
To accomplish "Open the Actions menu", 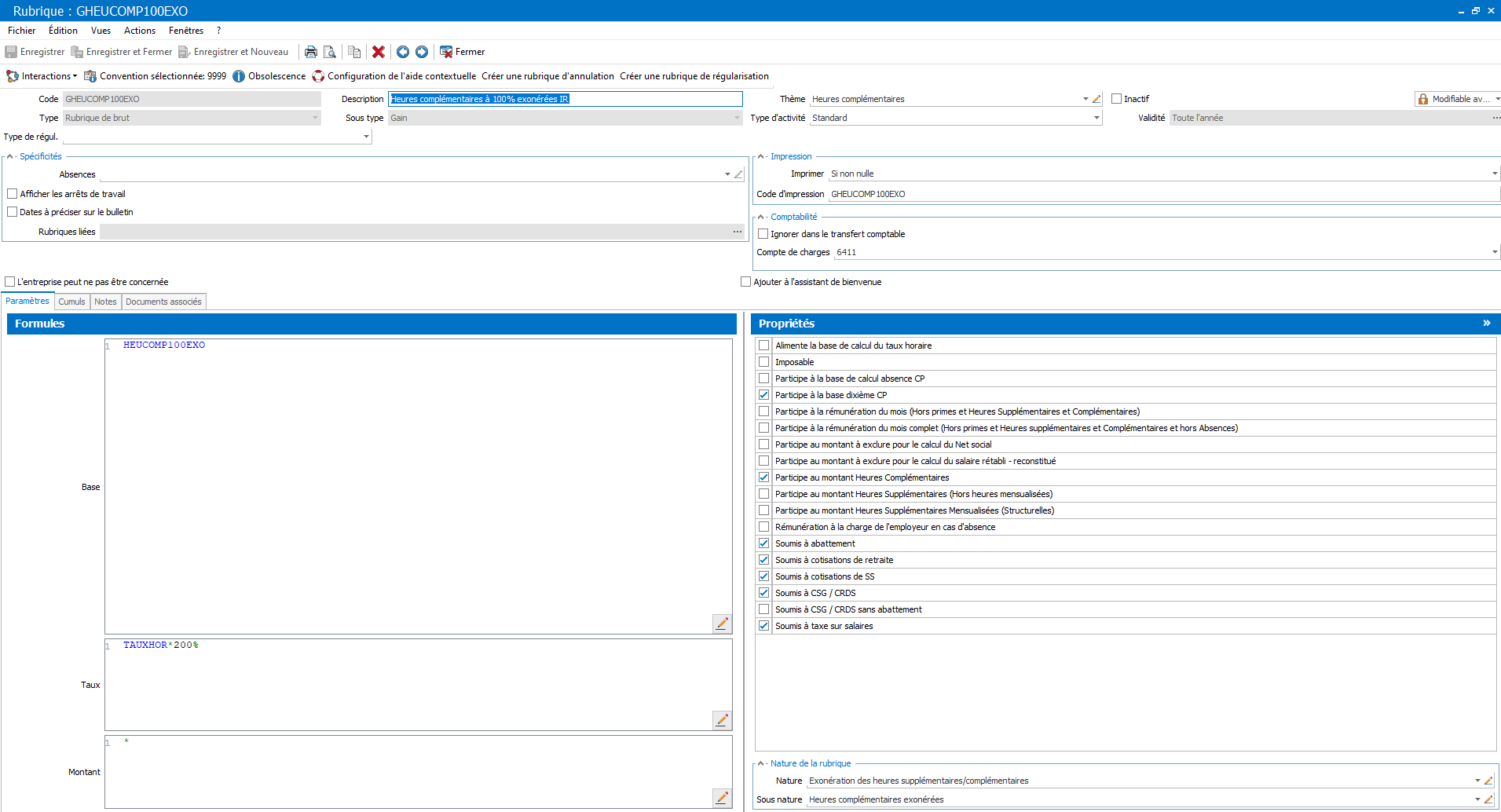I will (140, 31).
